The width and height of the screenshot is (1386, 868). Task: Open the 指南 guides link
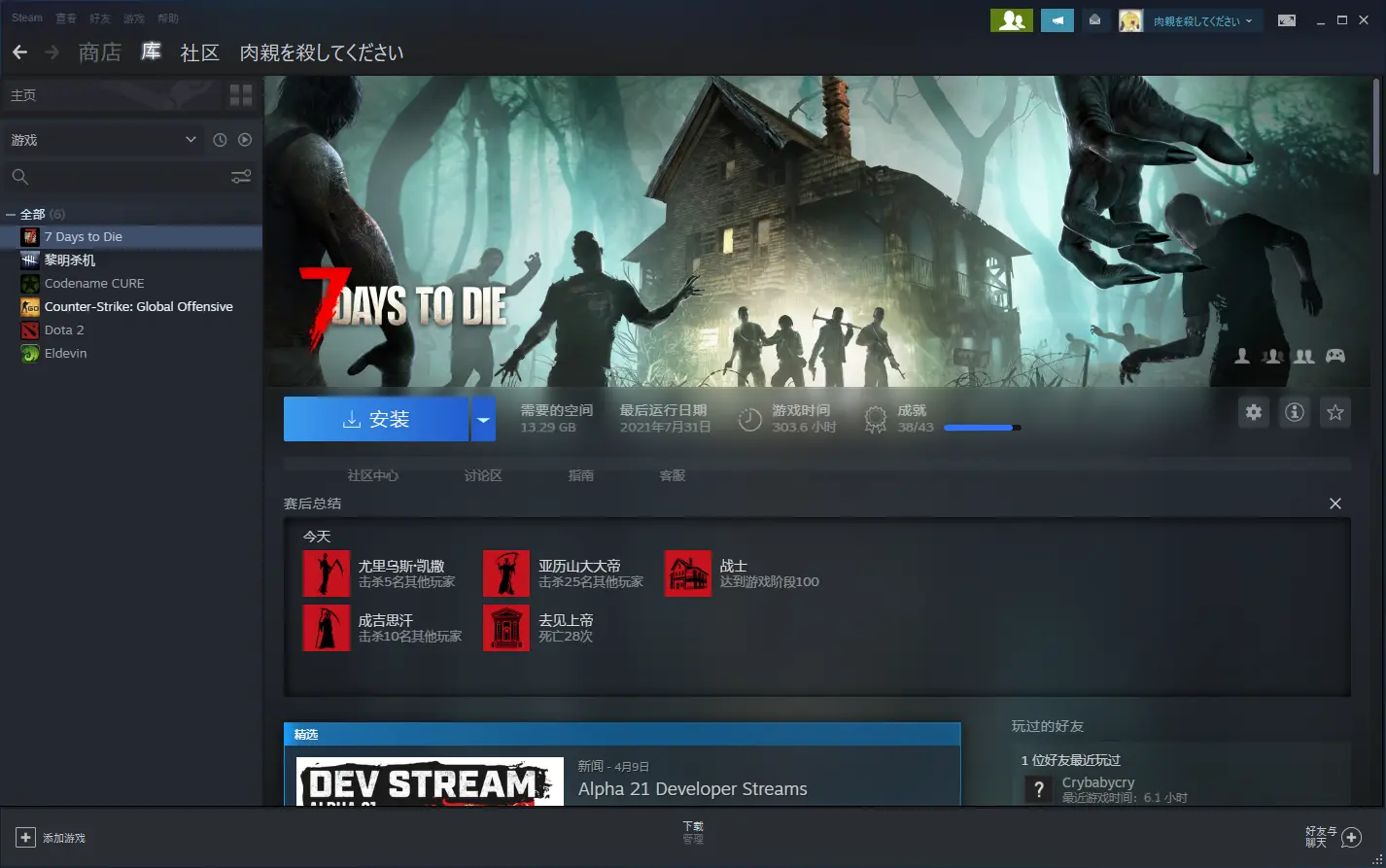tap(581, 475)
